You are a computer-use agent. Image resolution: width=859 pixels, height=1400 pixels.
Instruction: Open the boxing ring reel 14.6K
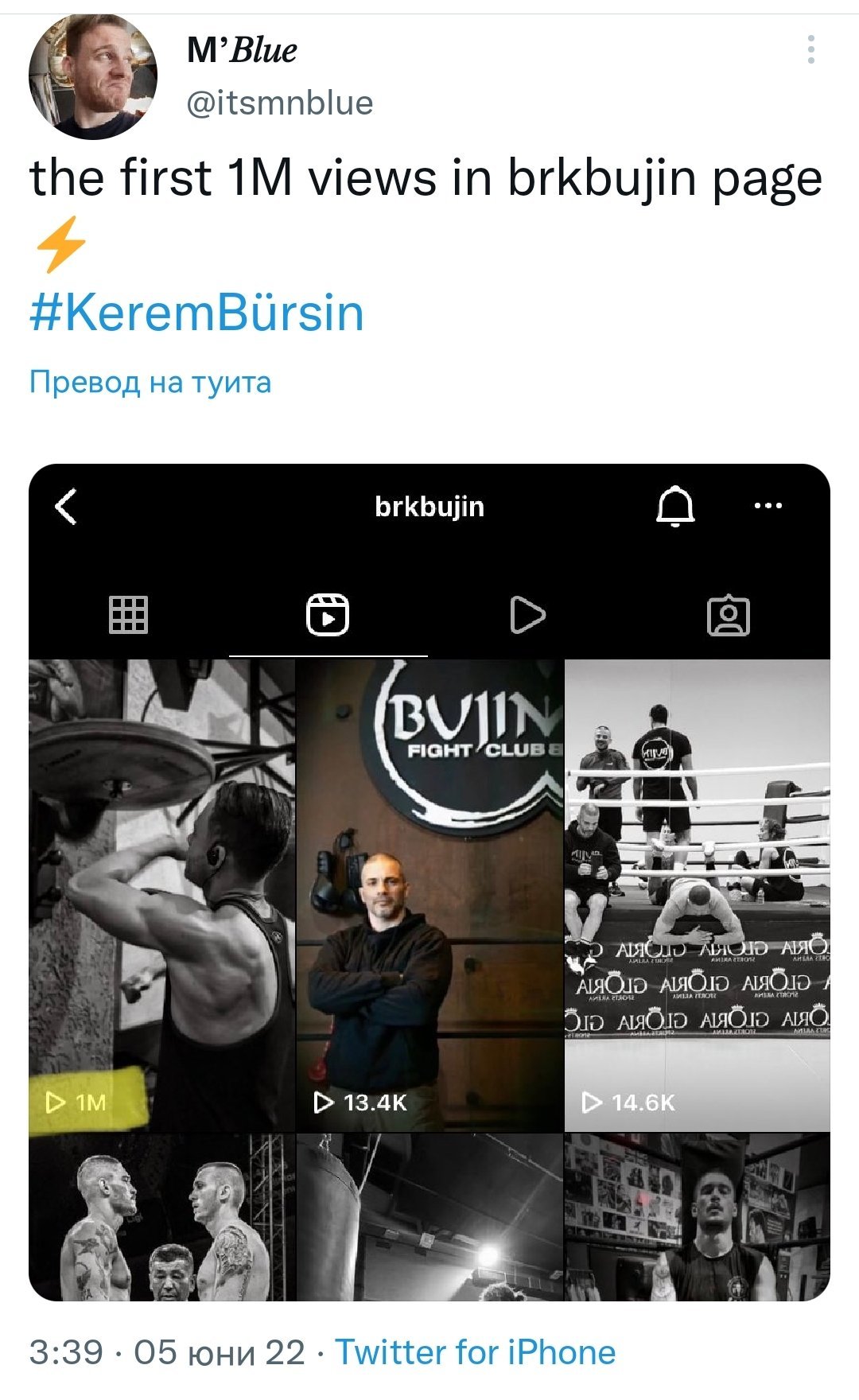[x=698, y=895]
